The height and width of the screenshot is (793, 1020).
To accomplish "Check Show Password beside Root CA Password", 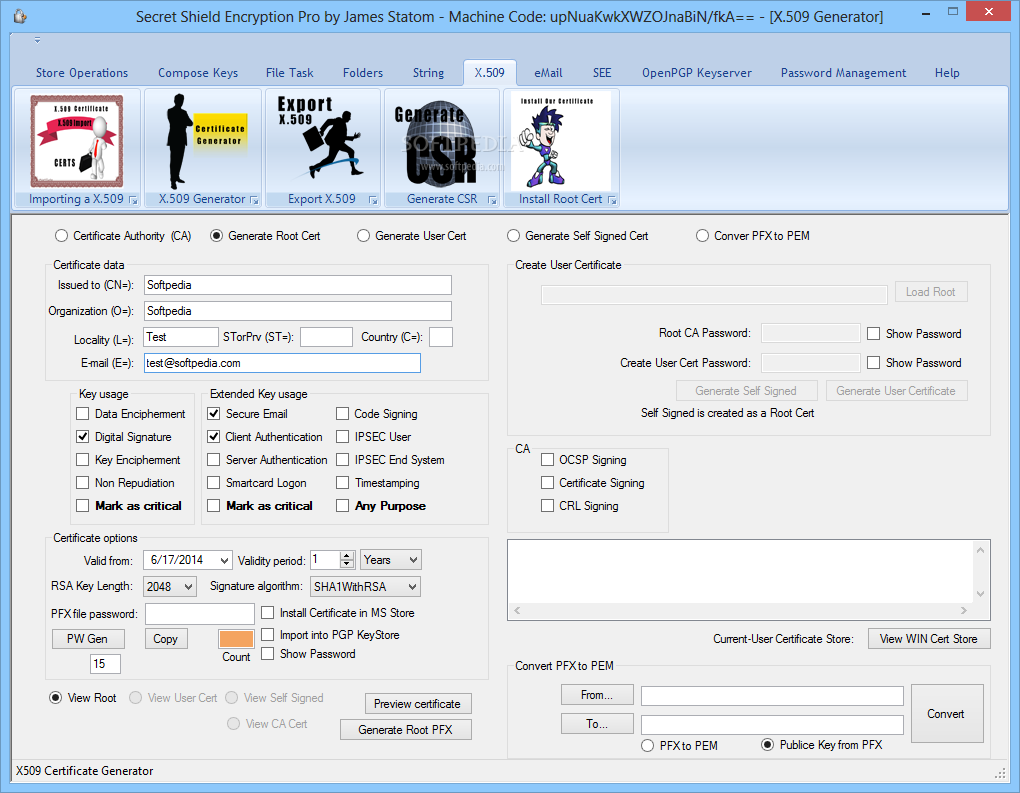I will point(874,334).
